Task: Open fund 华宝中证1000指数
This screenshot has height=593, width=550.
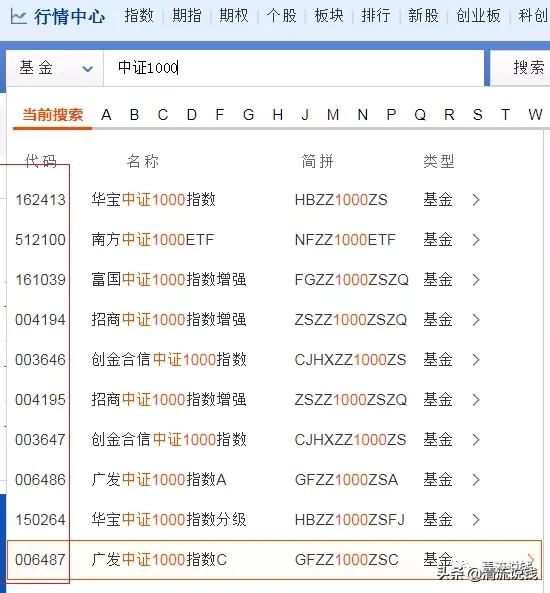Action: tap(154, 200)
